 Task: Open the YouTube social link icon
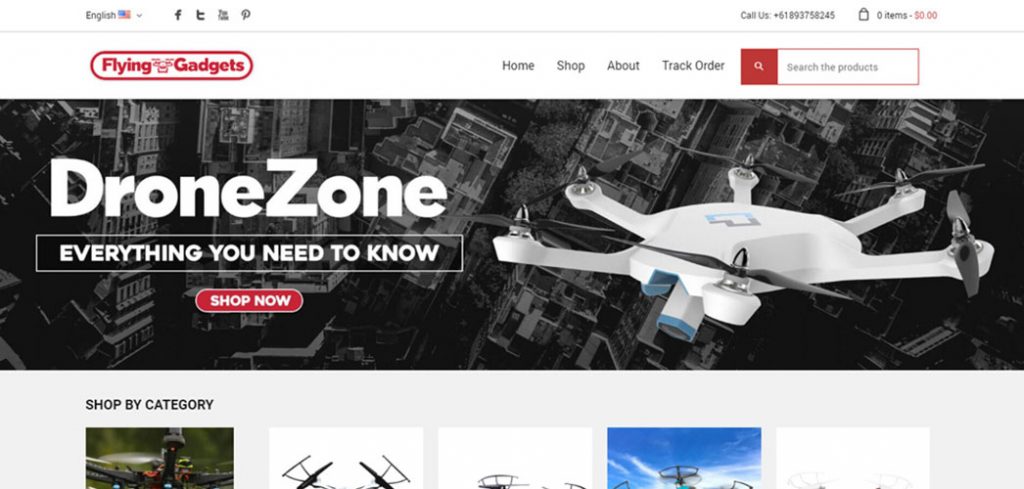(x=223, y=15)
